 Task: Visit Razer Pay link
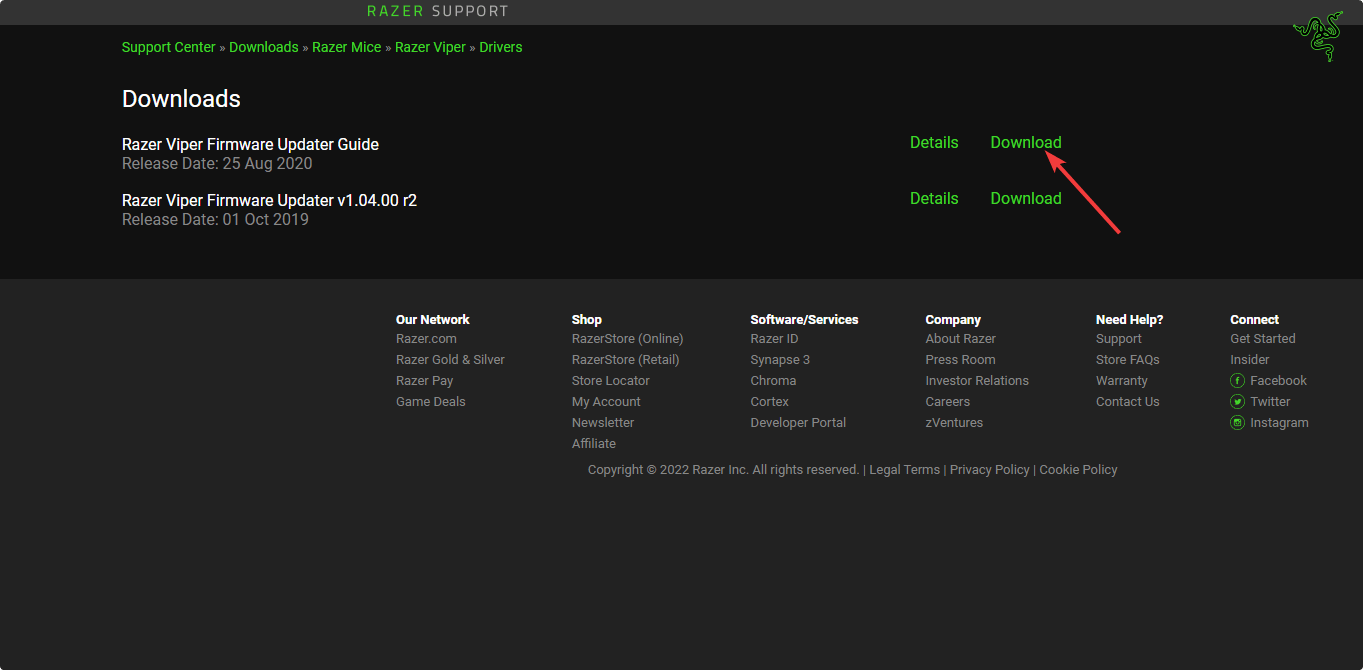click(424, 380)
